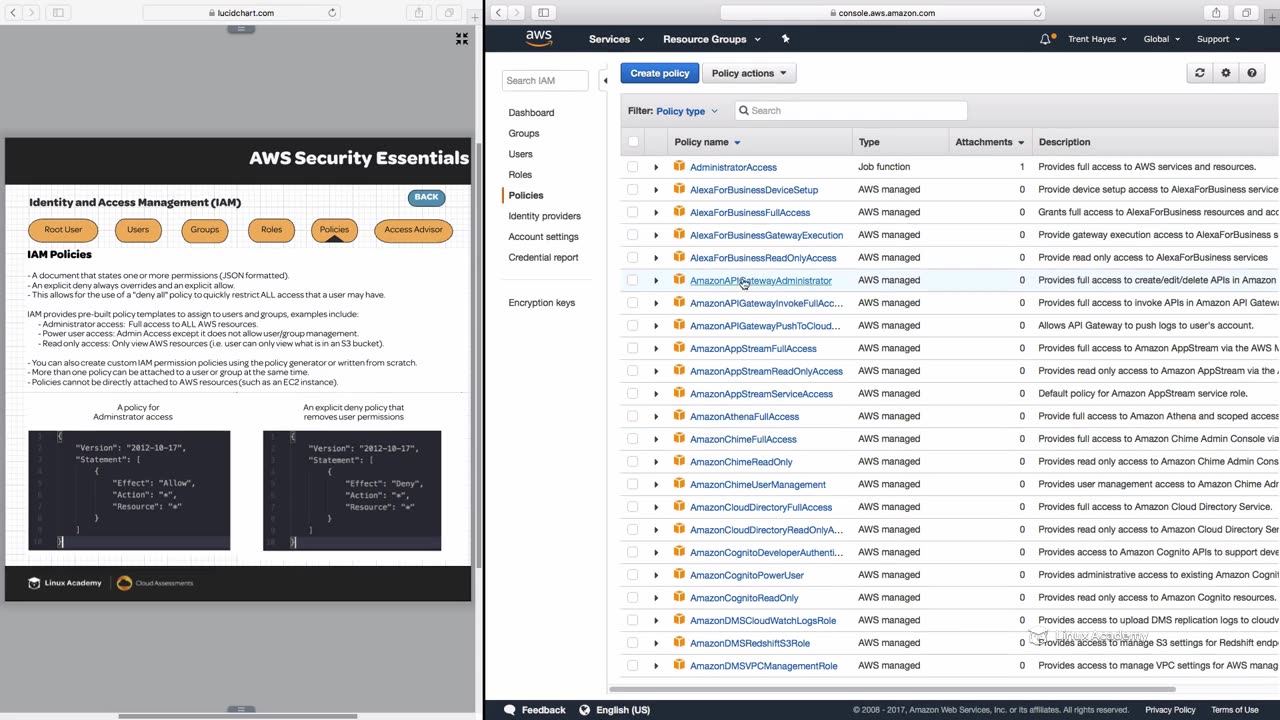Go back in the AWS Safari window
The height and width of the screenshot is (720, 1280).
pos(498,13)
